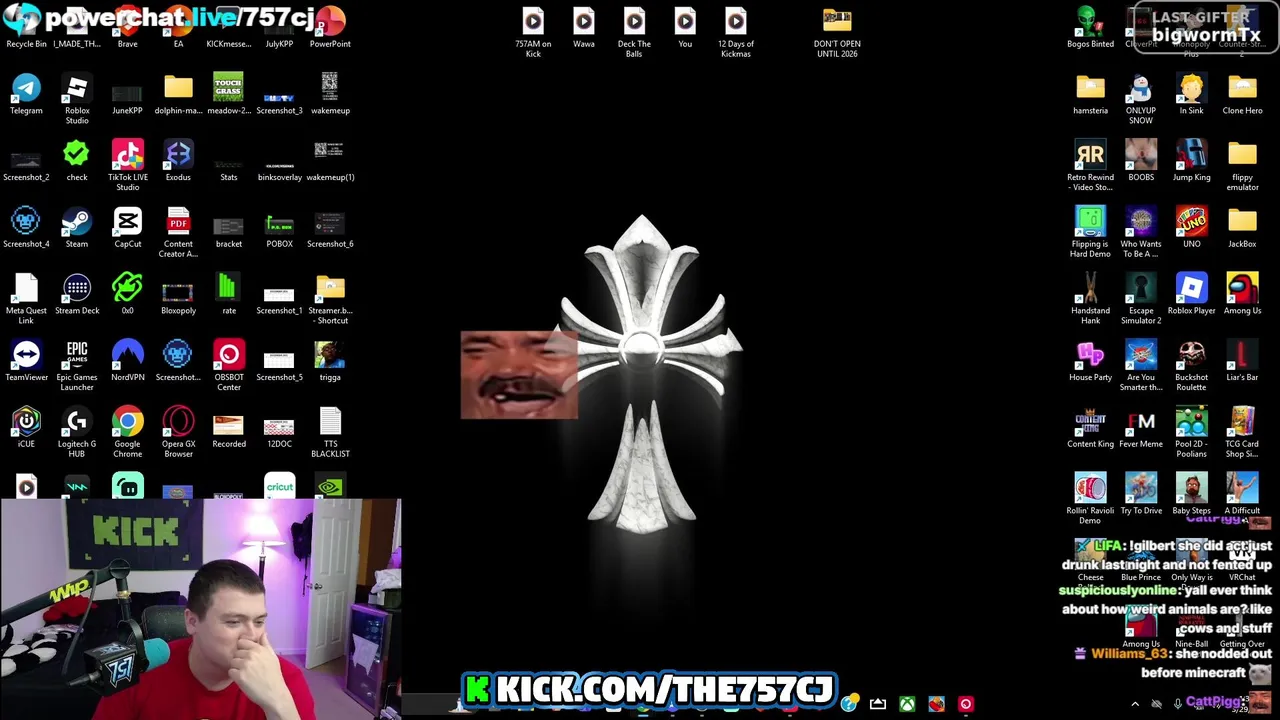
Task: Launch the UNO game shortcut
Action: (x=1191, y=228)
